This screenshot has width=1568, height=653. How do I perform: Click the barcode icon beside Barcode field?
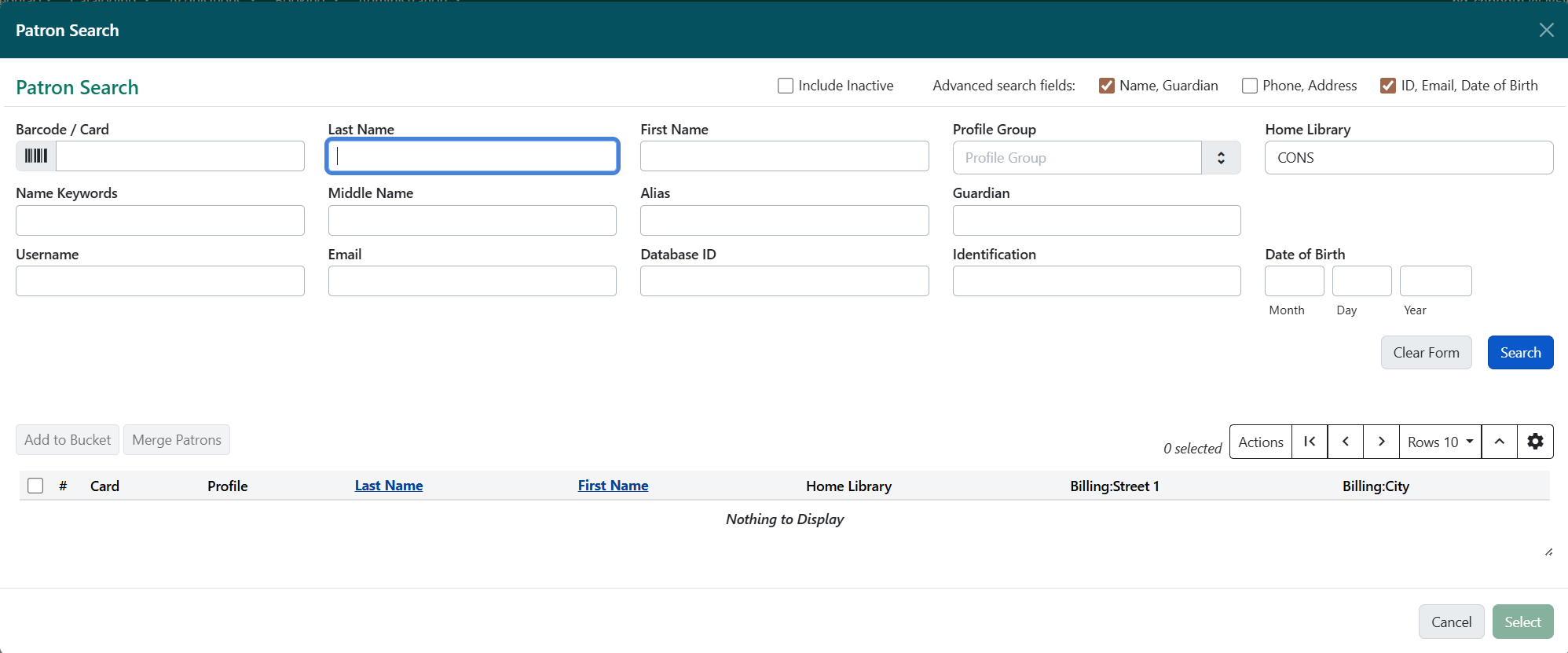[x=36, y=156]
